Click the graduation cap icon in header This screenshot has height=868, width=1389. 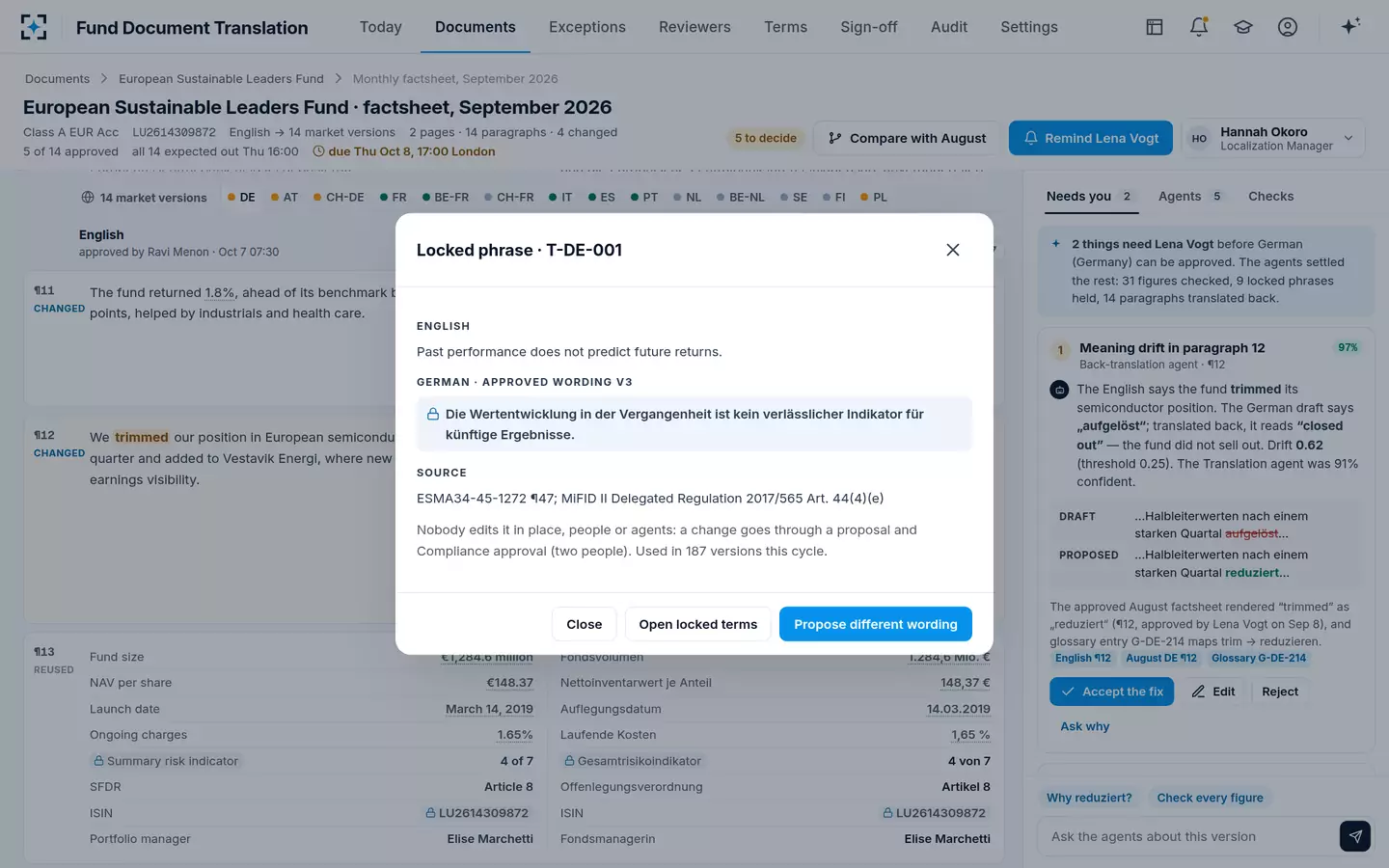coord(1243,27)
